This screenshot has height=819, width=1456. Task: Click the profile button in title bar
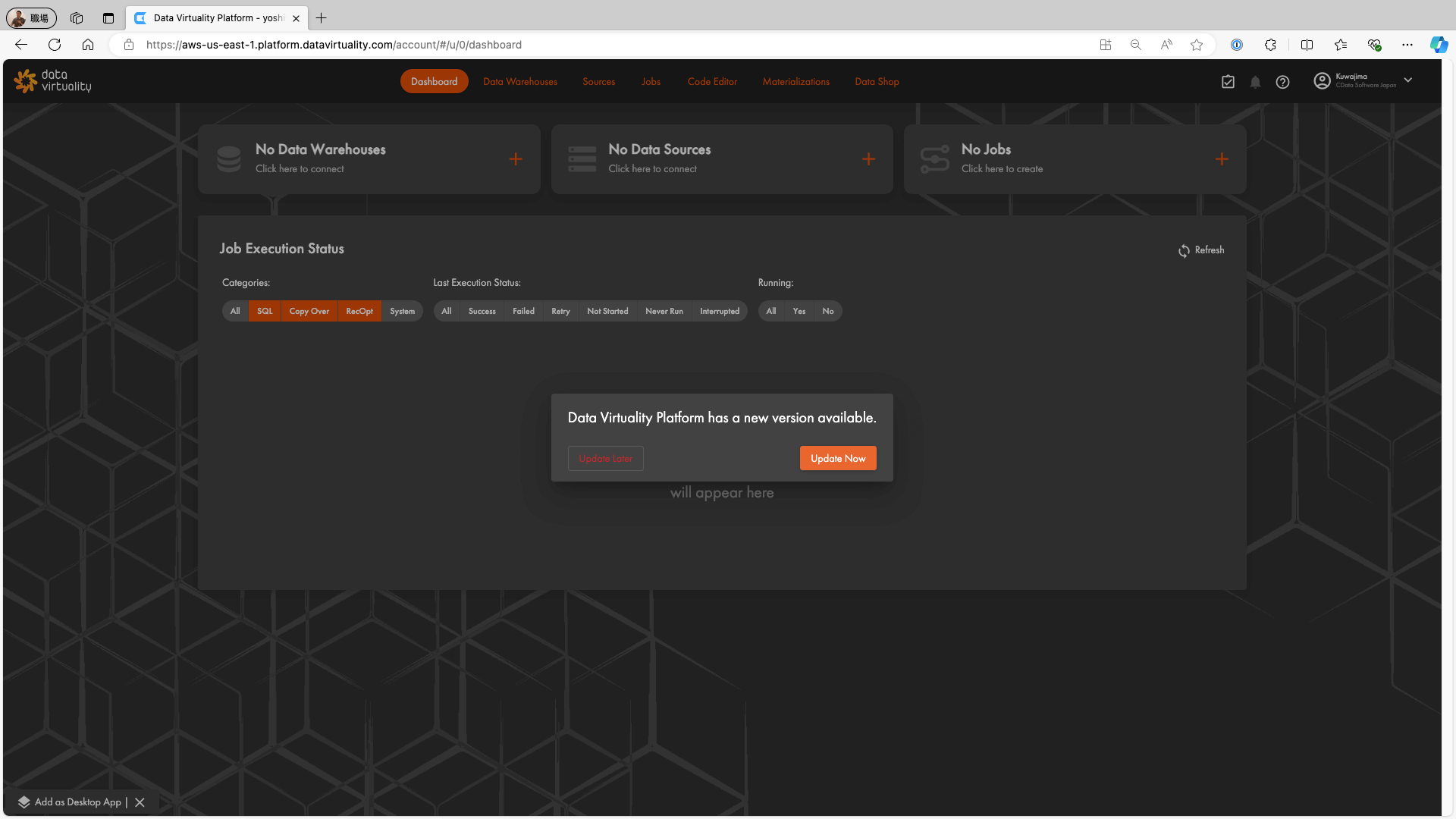click(32, 17)
